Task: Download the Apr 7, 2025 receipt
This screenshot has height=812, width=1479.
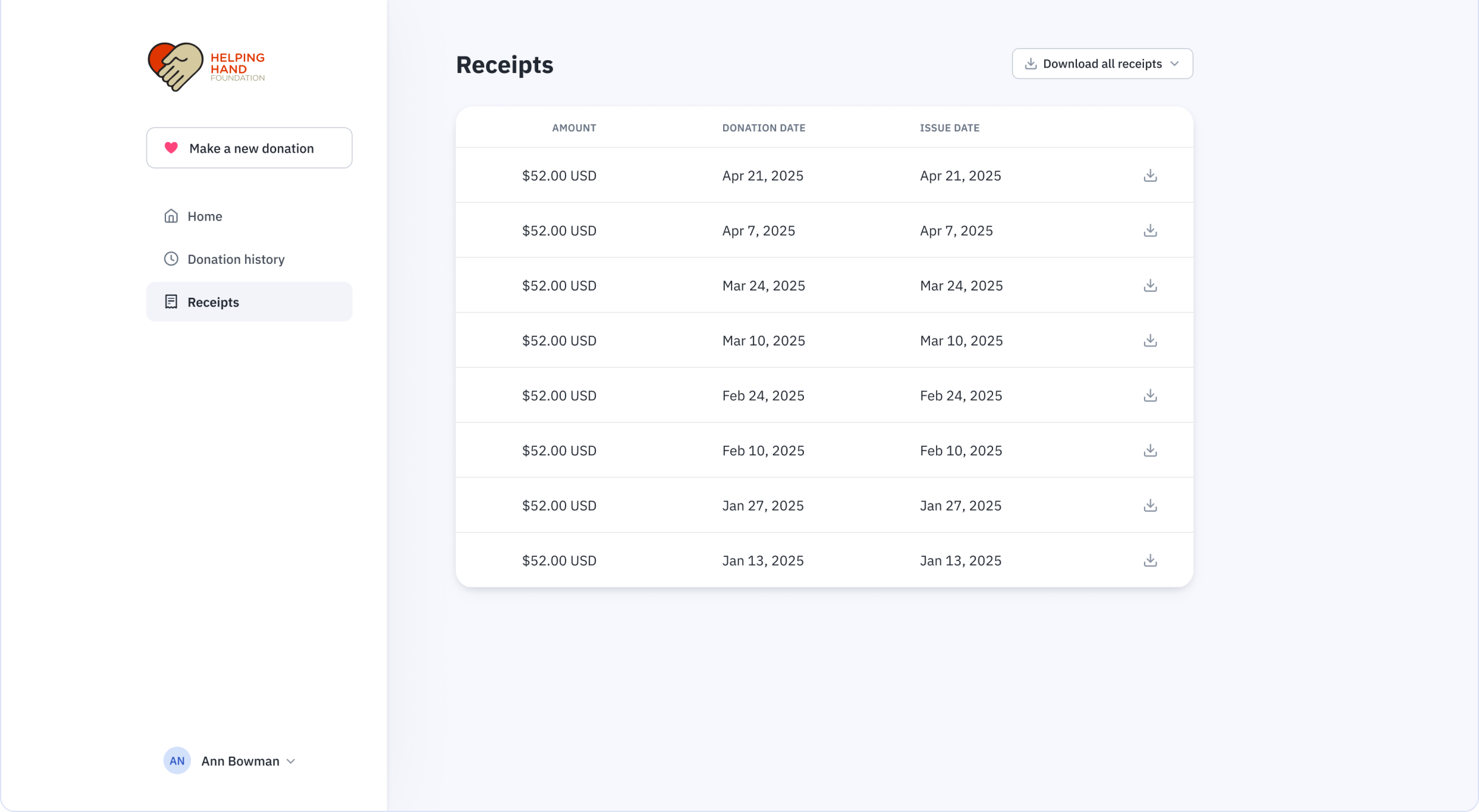Action: [x=1149, y=230]
